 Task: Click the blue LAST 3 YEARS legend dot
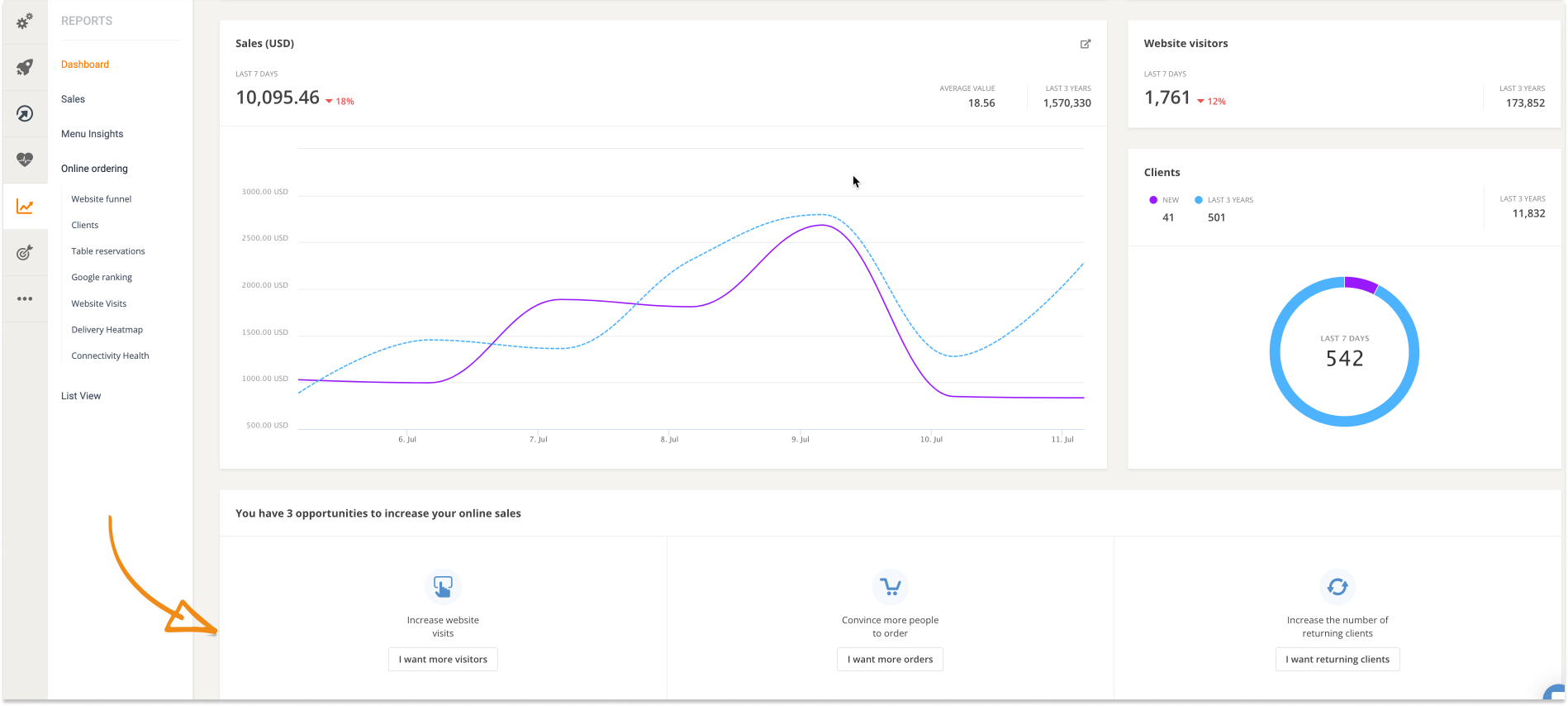[x=1199, y=200]
